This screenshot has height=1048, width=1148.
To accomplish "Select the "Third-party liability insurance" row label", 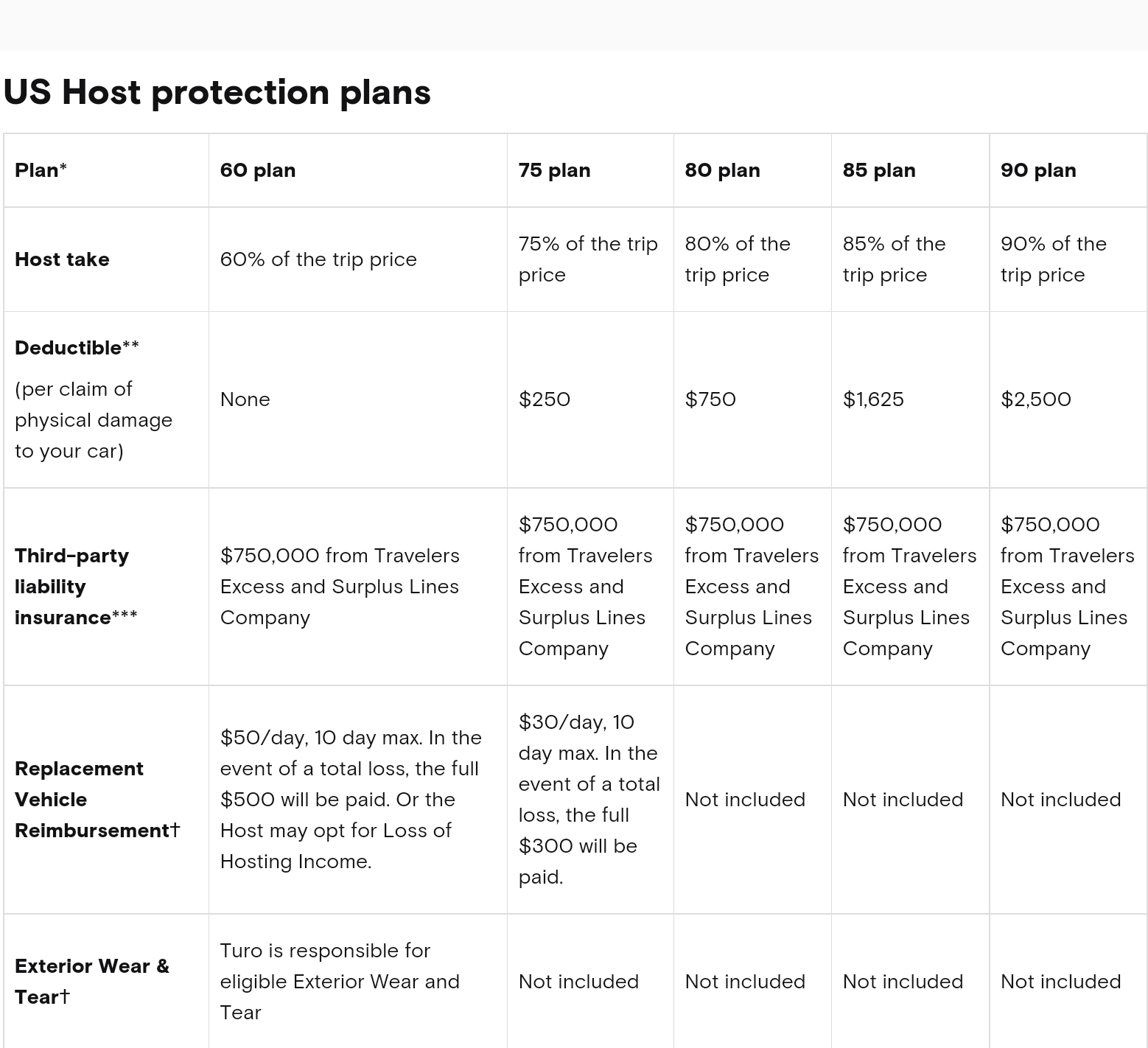I will point(72,587).
